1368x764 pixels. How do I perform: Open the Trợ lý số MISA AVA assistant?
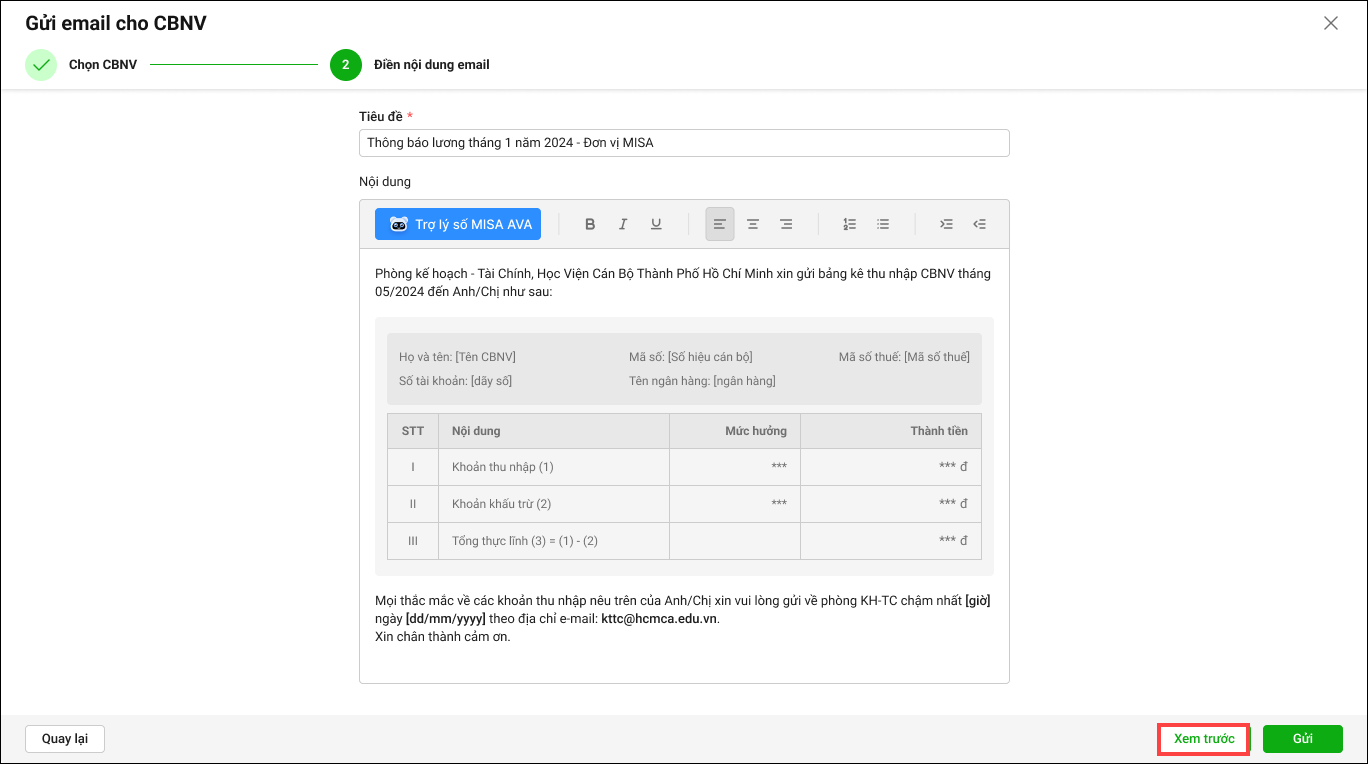[458, 224]
